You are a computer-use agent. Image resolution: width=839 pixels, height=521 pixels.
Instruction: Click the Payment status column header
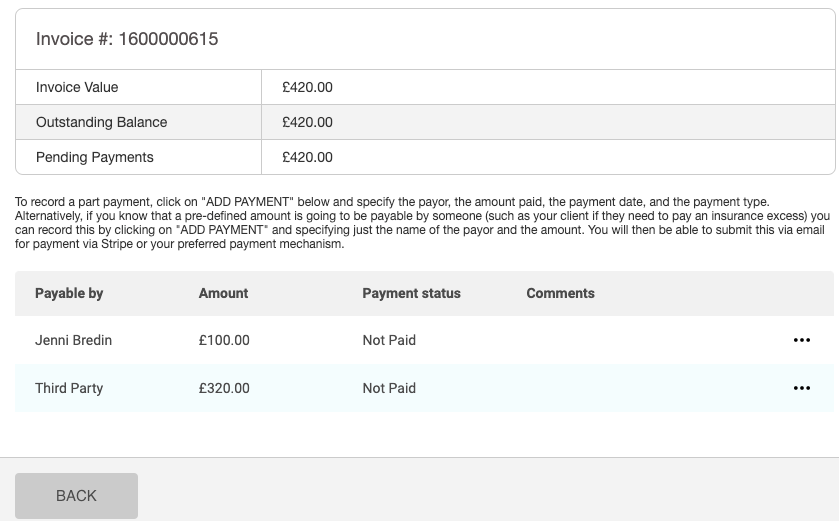coord(411,293)
